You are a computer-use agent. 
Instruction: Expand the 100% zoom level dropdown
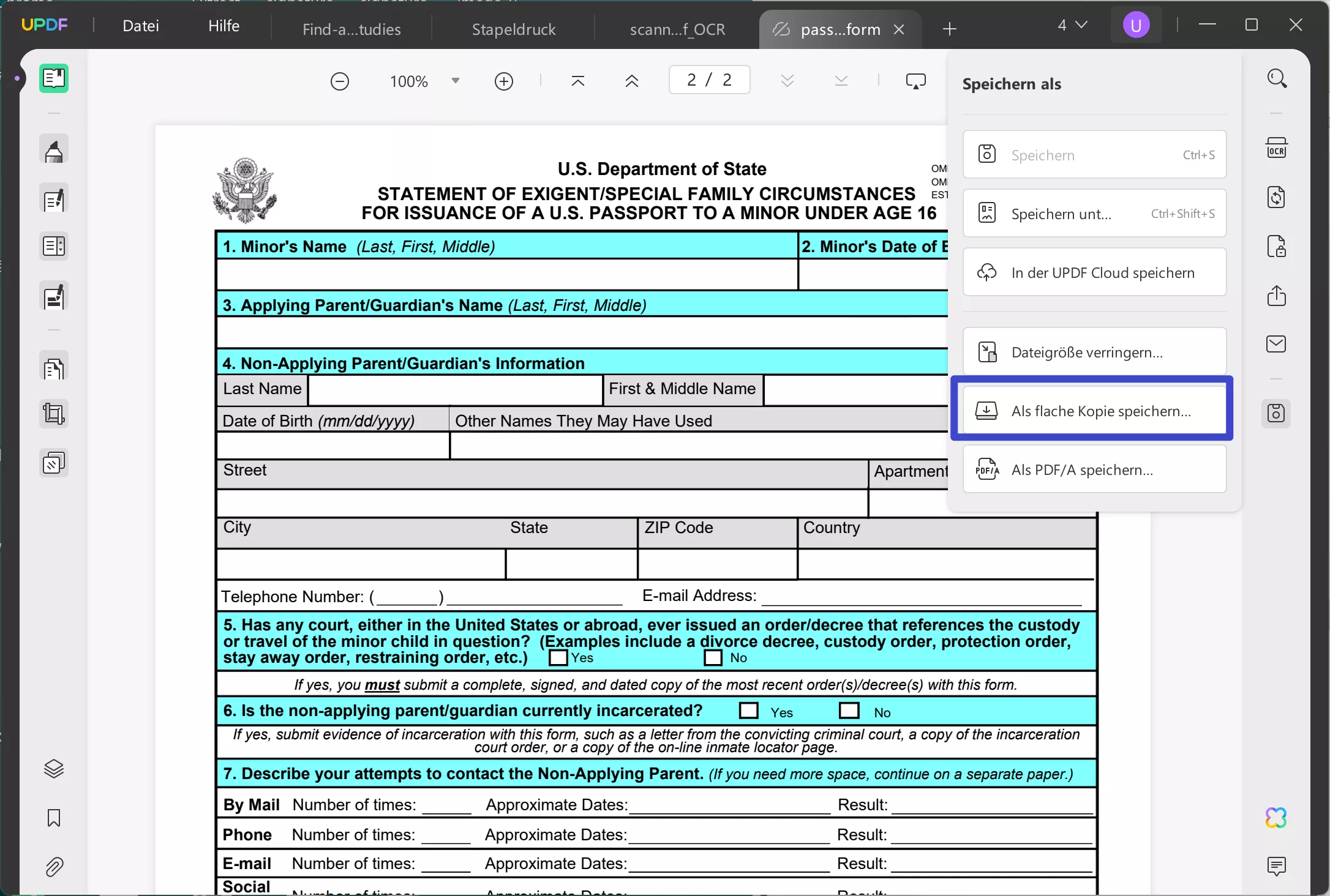(455, 81)
